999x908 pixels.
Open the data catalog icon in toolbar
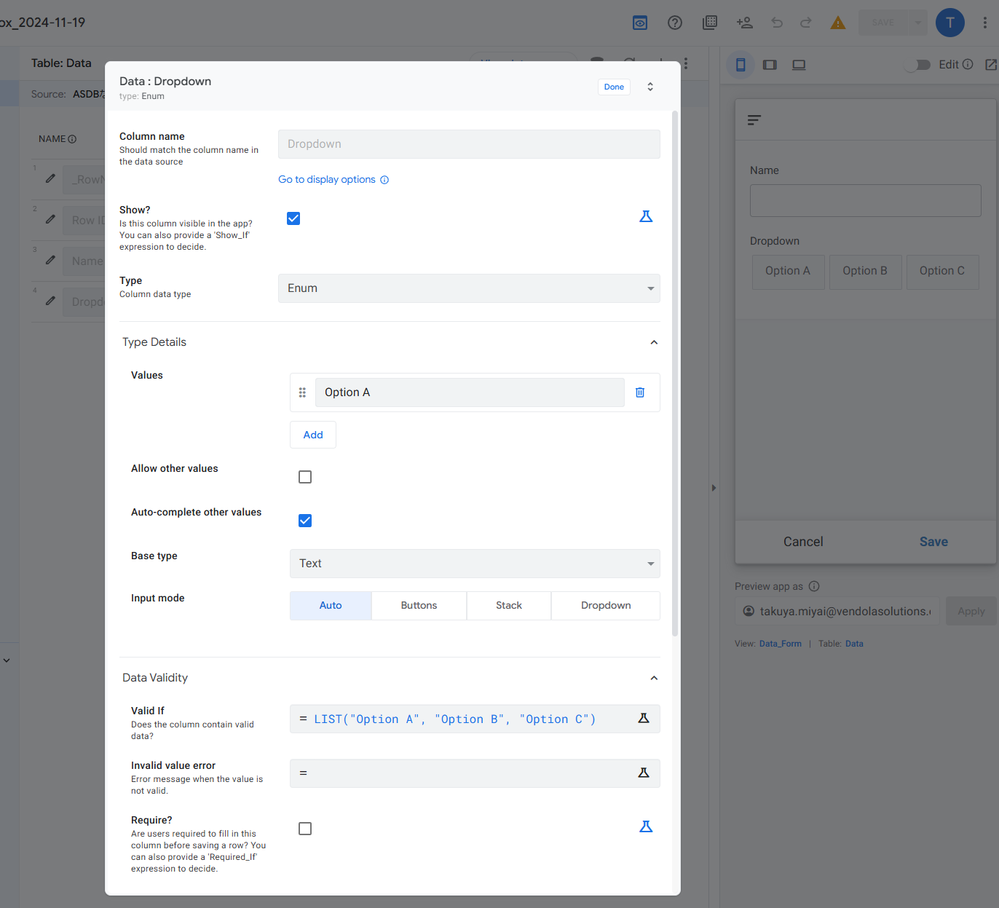(709, 23)
